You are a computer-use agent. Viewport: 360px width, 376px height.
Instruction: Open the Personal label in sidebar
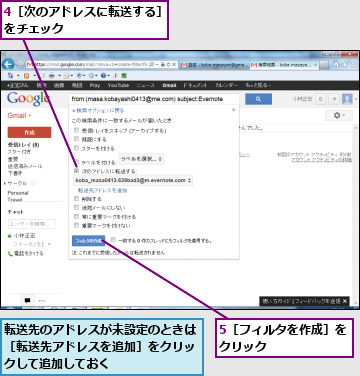(18, 193)
